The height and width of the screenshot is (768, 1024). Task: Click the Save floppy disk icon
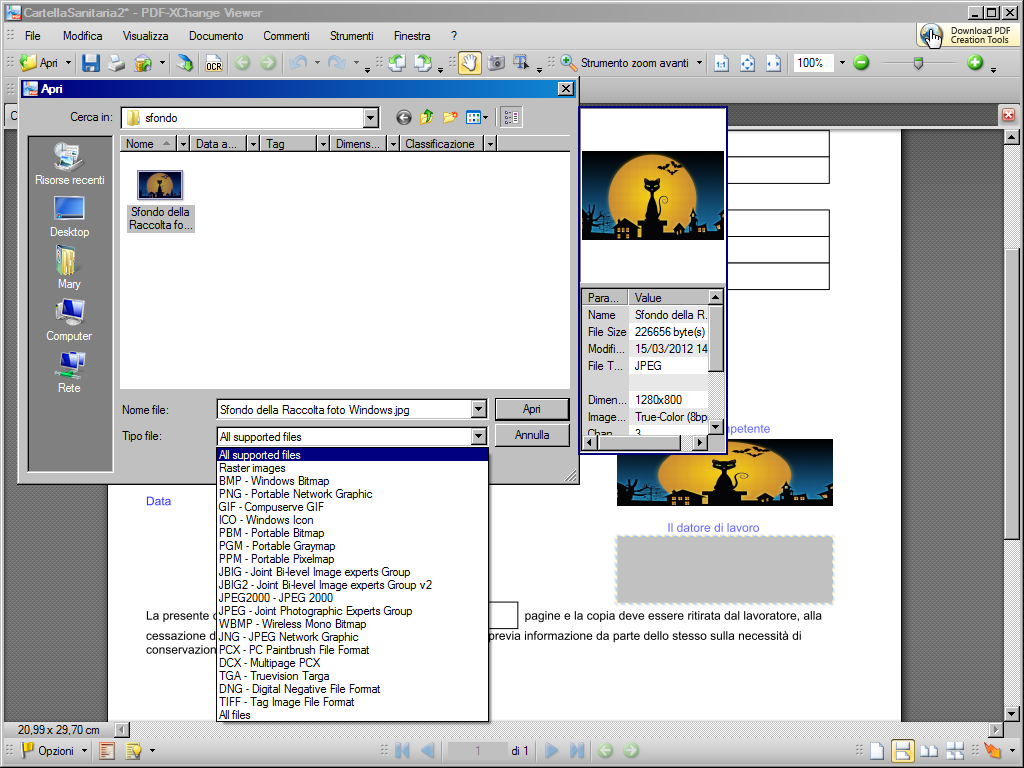click(x=91, y=63)
